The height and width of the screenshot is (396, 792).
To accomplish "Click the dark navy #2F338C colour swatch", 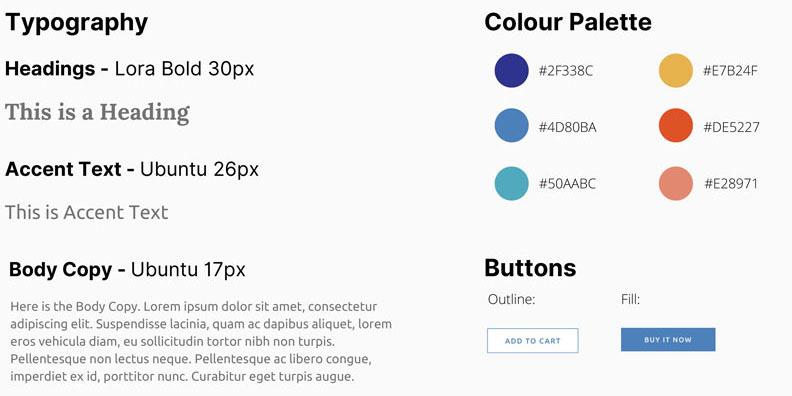I will tap(511, 71).
